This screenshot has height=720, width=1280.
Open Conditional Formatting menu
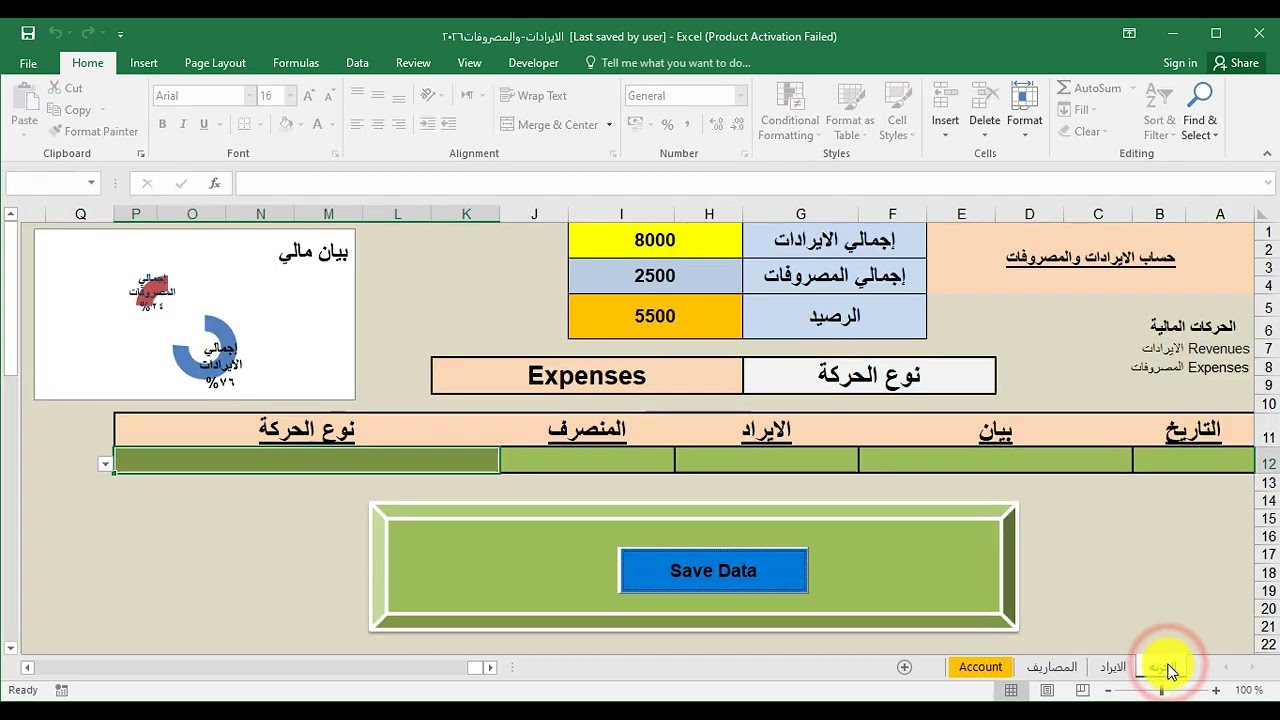pyautogui.click(x=789, y=112)
